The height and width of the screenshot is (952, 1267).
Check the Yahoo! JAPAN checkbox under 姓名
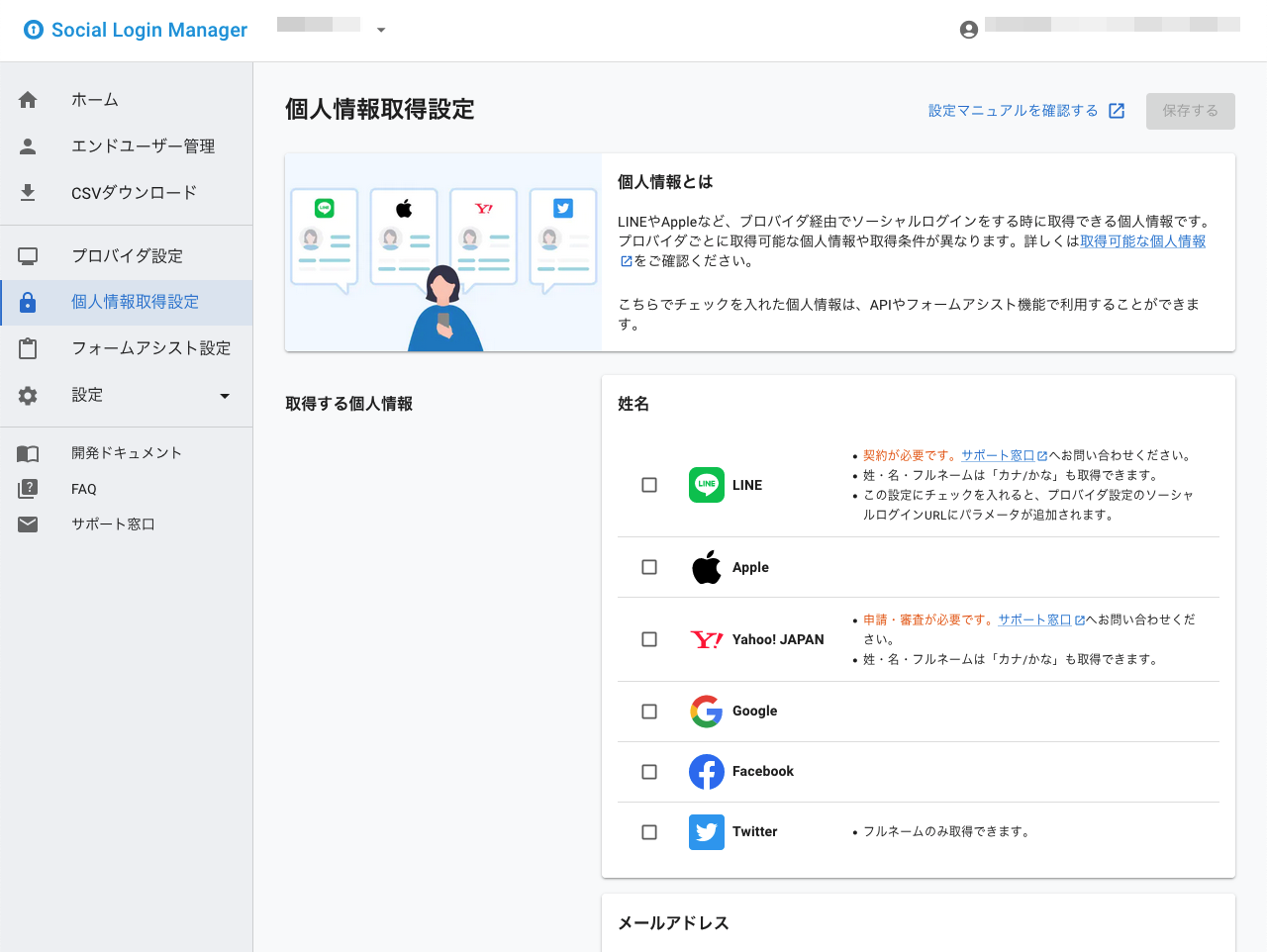(649, 639)
